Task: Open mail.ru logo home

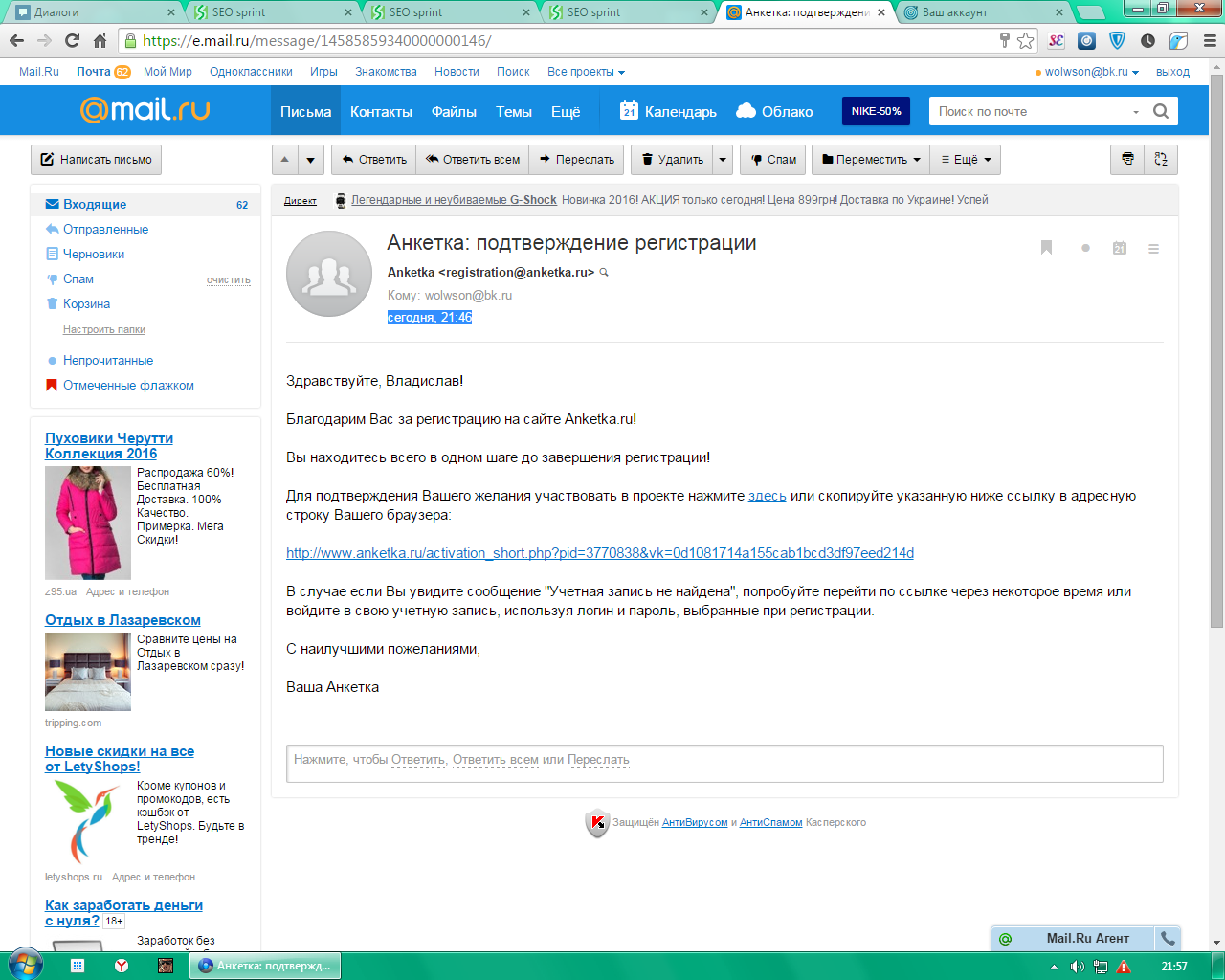Action: pyautogui.click(x=145, y=110)
